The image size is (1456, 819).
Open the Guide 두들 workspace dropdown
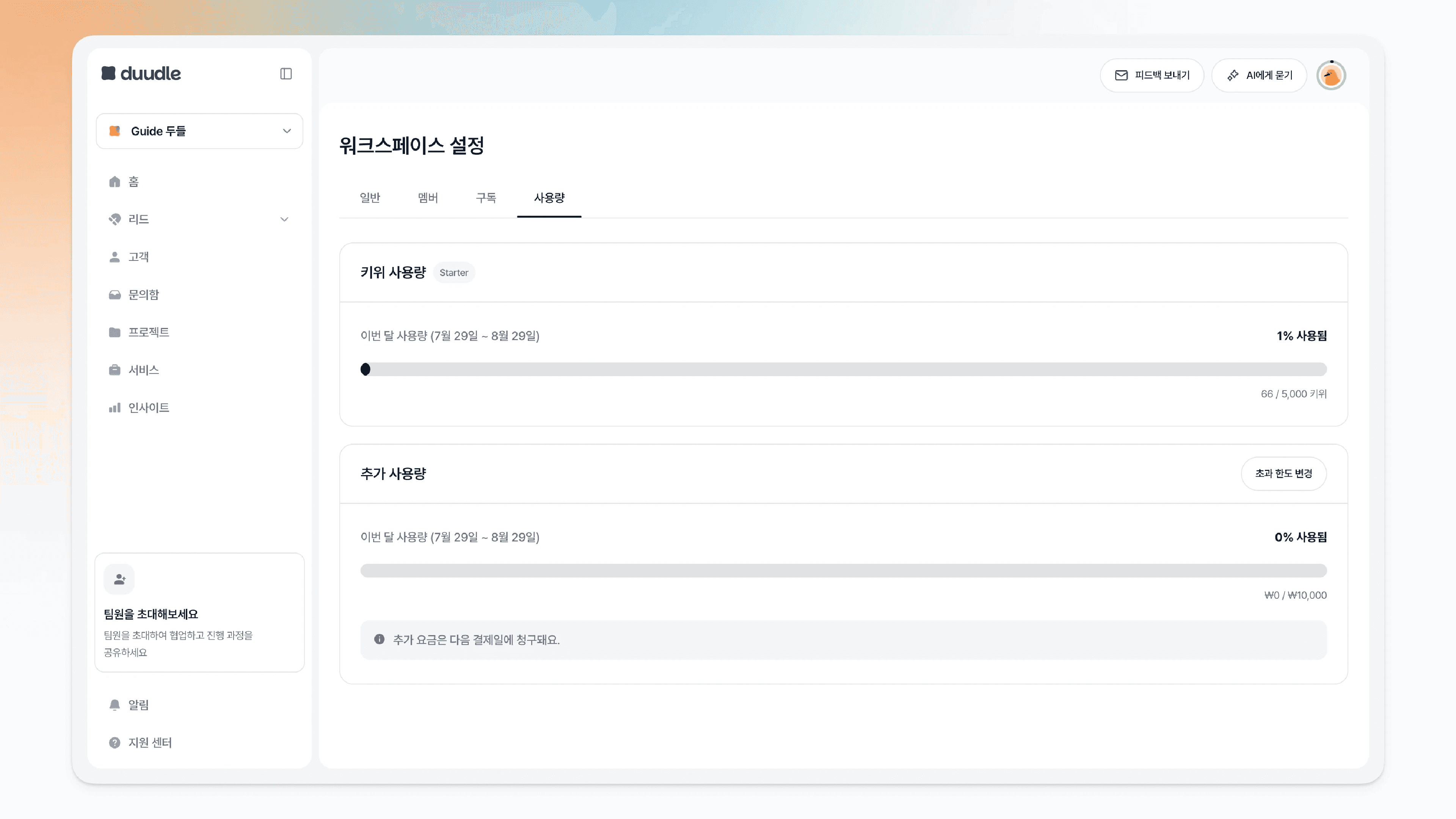199,131
